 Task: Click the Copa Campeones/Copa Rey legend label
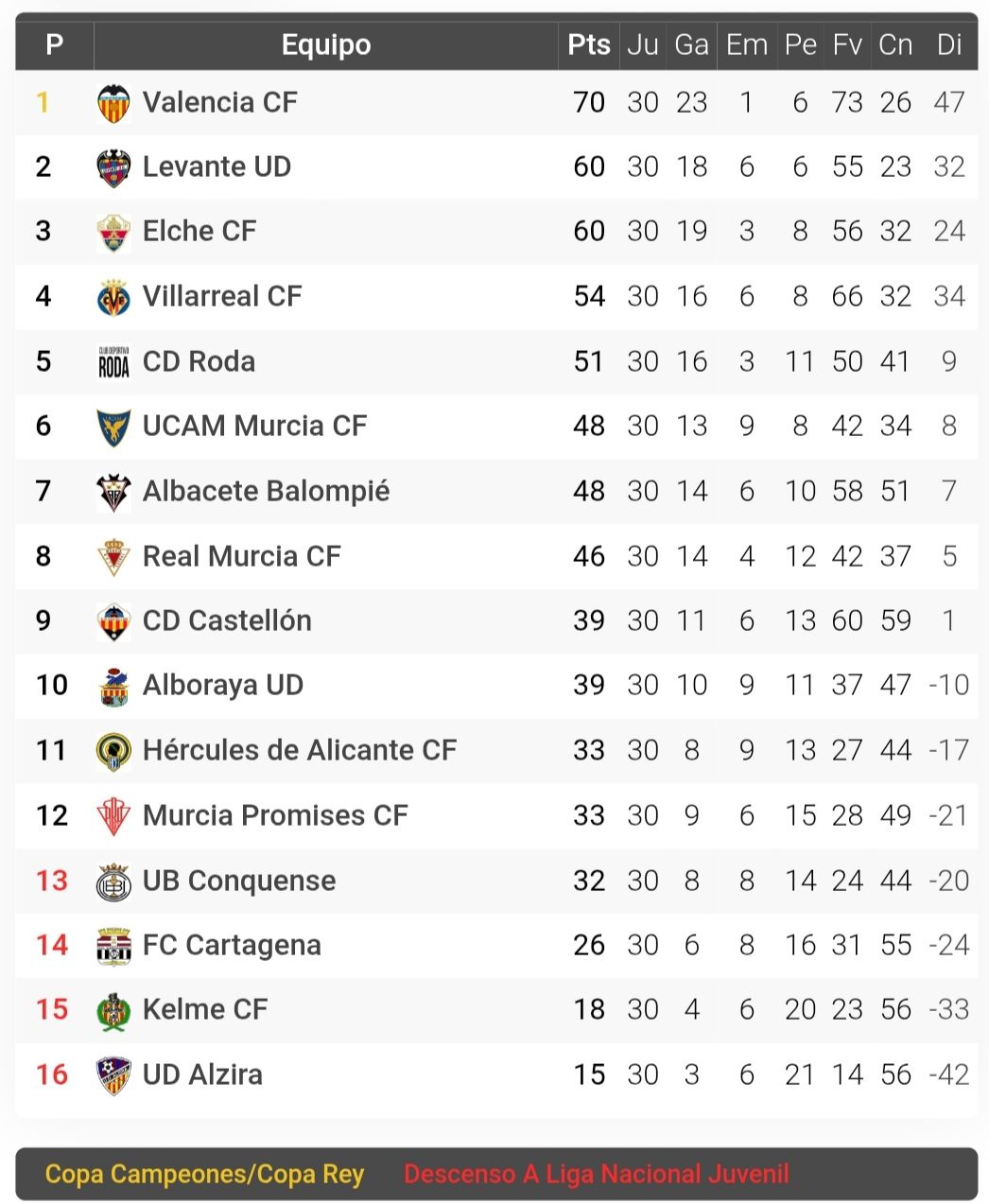[204, 1175]
